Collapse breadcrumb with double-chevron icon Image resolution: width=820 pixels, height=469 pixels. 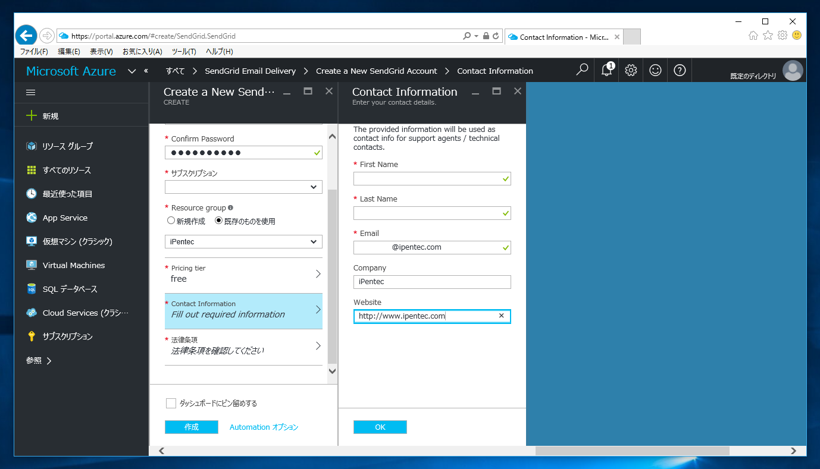tap(146, 71)
